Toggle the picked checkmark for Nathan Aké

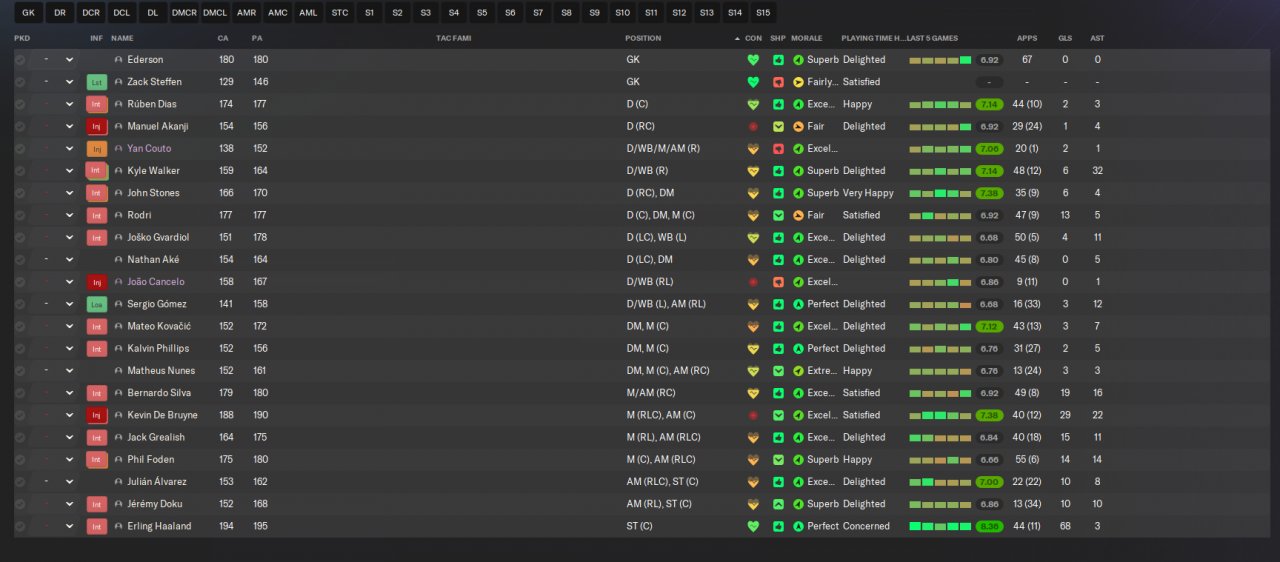click(x=20, y=260)
